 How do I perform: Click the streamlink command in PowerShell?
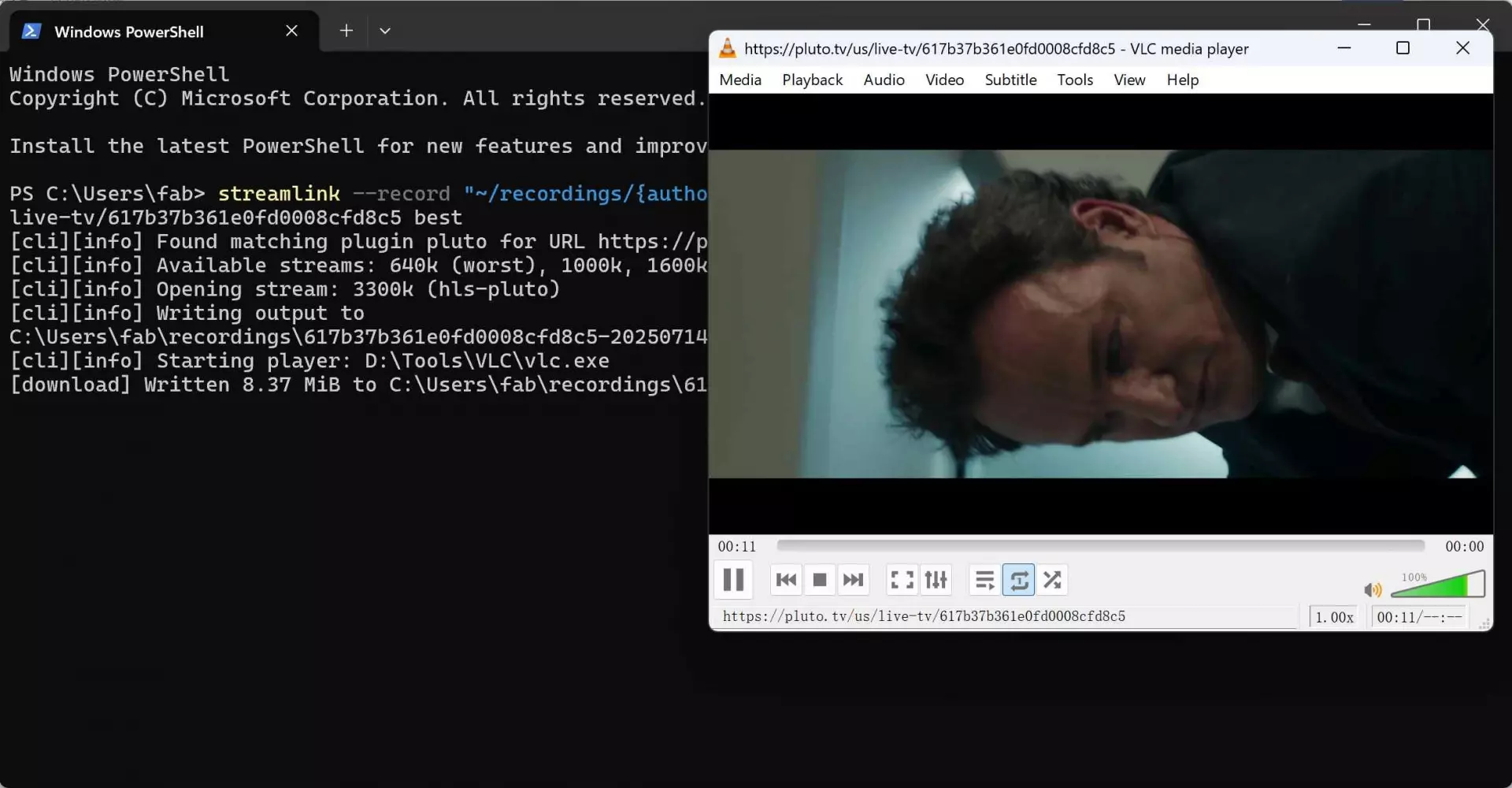(x=279, y=193)
